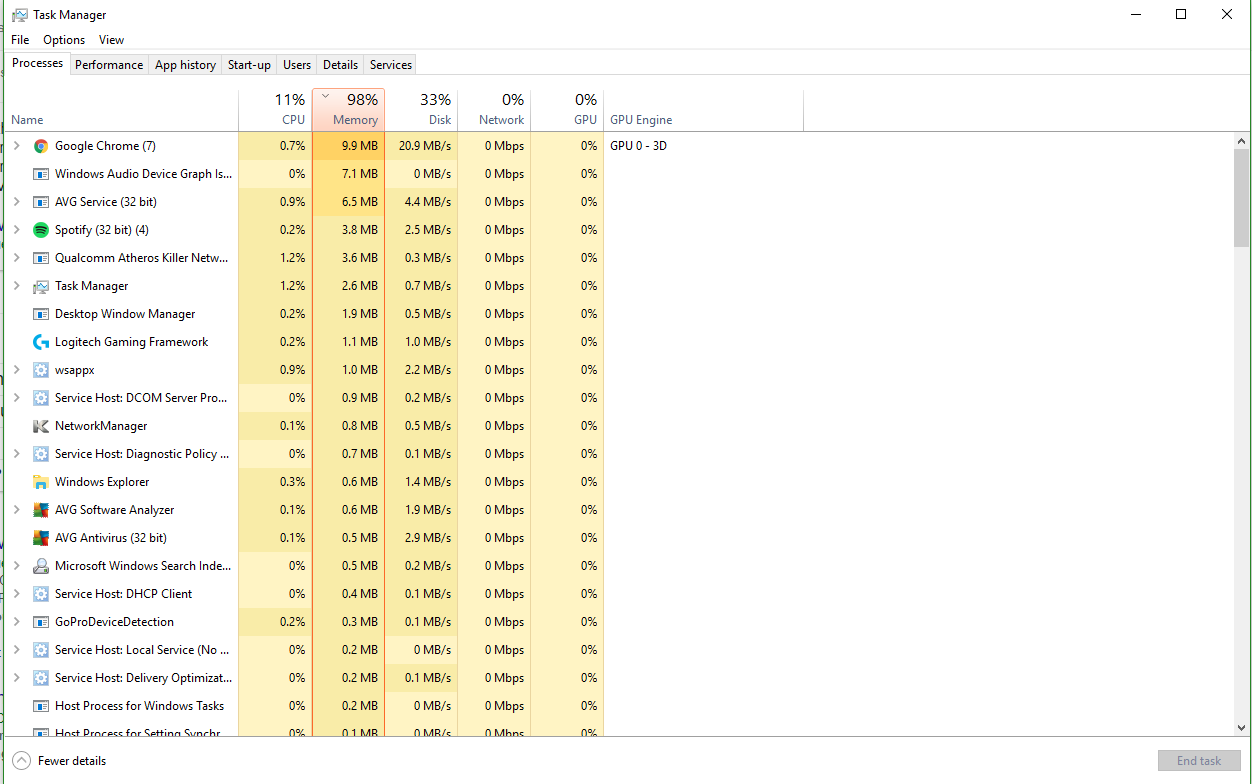Expand Service Host: DHCP Client entry
The width and height of the screenshot is (1252, 784).
coord(16,594)
